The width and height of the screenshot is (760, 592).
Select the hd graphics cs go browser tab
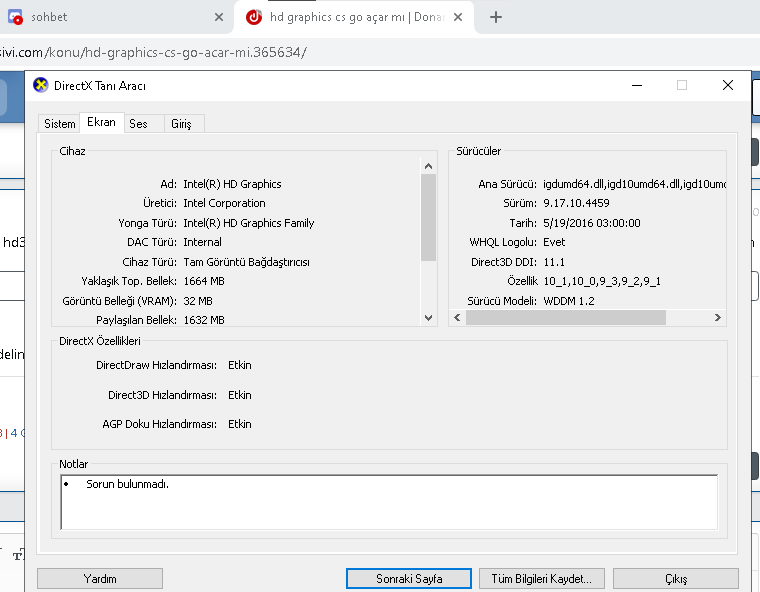pyautogui.click(x=354, y=17)
